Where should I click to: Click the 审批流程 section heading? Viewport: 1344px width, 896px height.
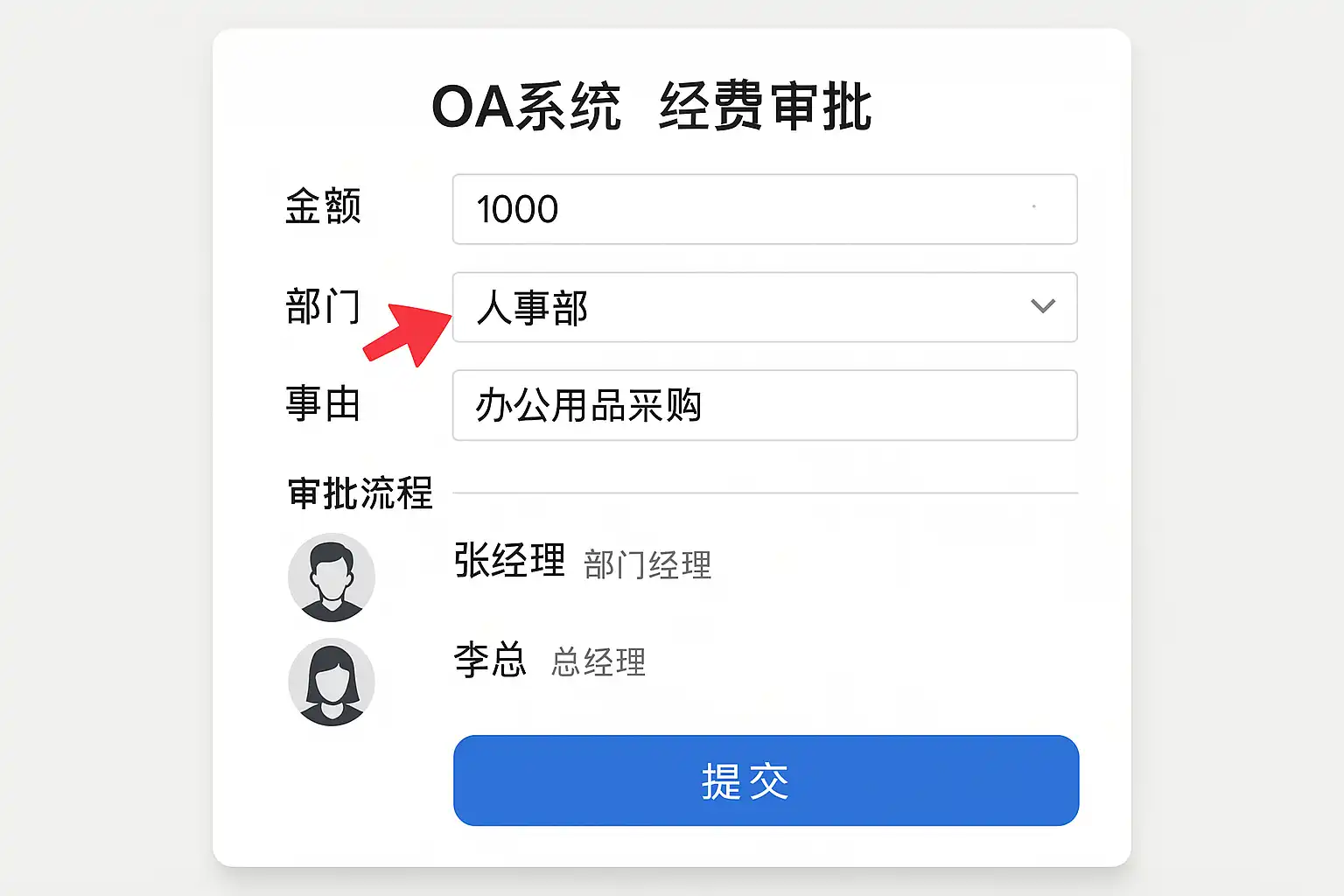pos(360,493)
